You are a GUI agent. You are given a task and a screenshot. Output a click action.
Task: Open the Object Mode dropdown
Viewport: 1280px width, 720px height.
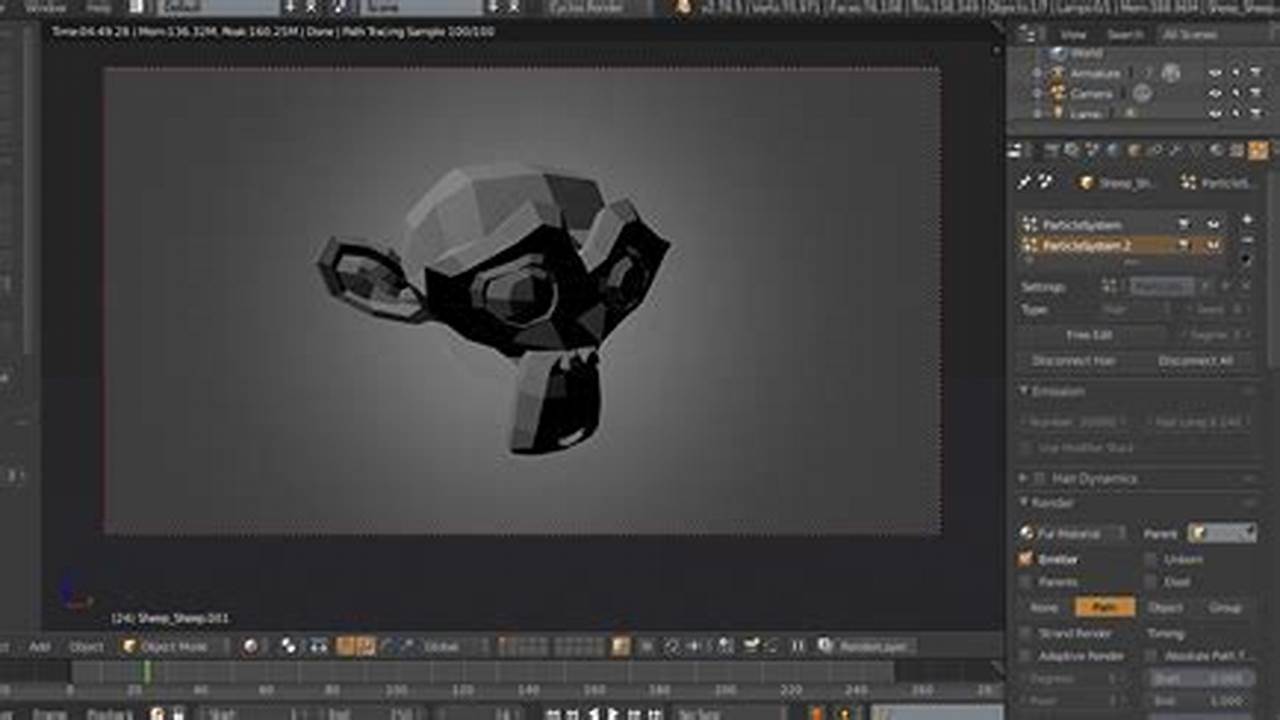point(172,646)
